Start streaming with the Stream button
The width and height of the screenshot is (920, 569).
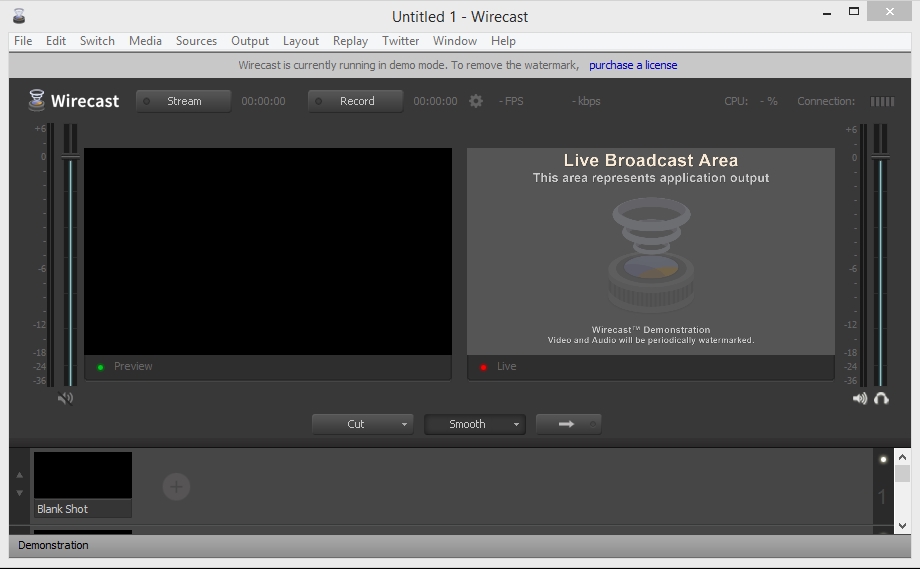(x=183, y=101)
